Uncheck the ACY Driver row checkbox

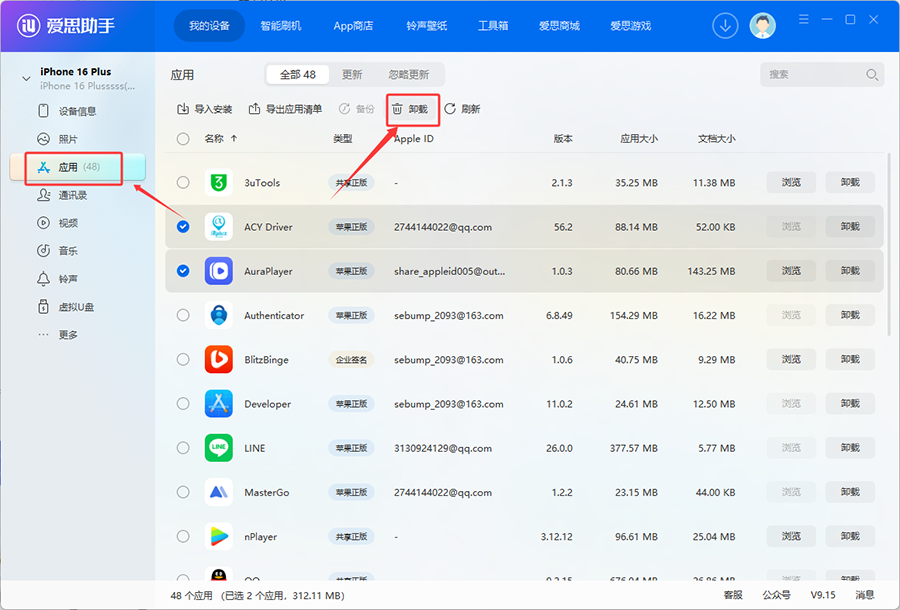pos(183,227)
